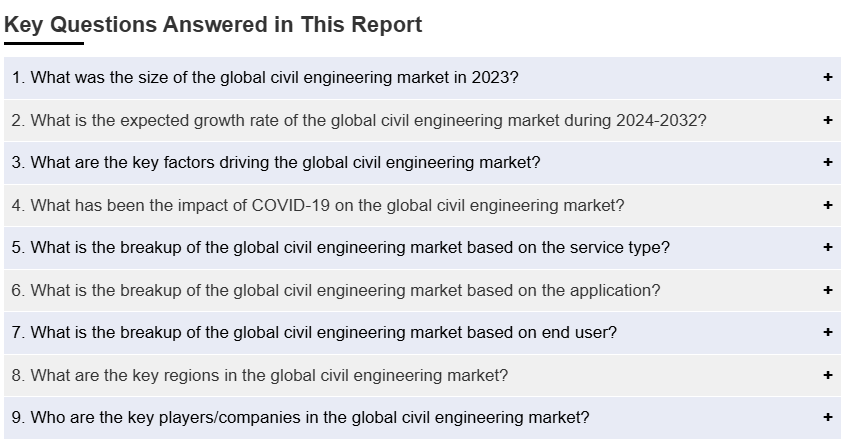Click plus icon on service type breakup row

click(828, 247)
